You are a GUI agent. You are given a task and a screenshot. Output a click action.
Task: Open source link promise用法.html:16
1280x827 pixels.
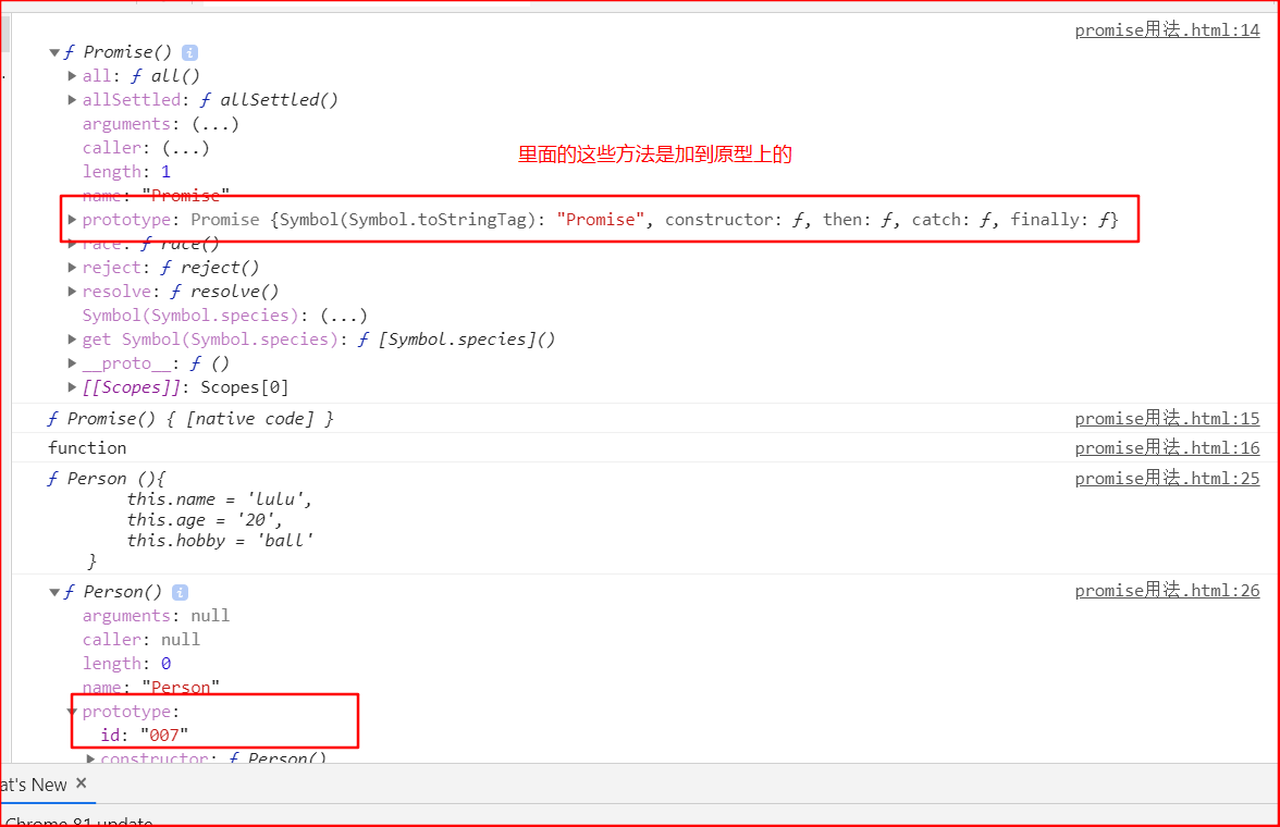[x=1167, y=447]
